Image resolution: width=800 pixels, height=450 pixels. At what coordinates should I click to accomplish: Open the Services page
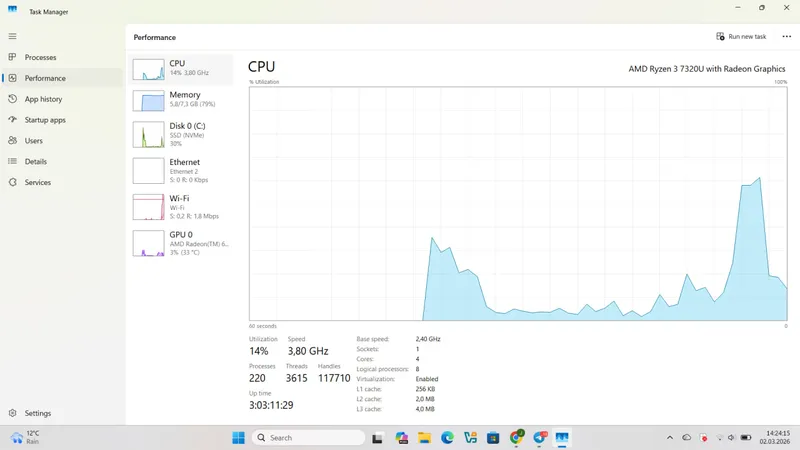[62, 182]
